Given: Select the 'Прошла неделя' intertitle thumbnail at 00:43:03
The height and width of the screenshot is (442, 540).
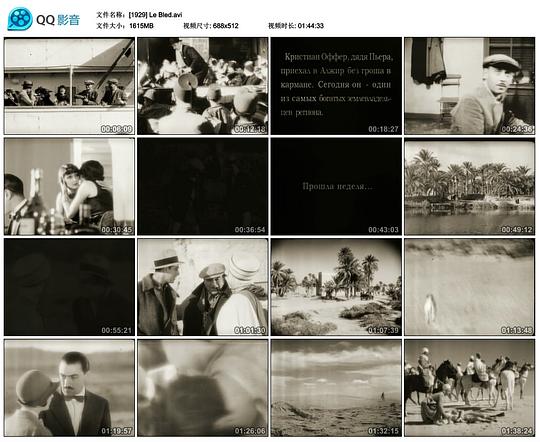Looking at the screenshot, I should point(336,186).
